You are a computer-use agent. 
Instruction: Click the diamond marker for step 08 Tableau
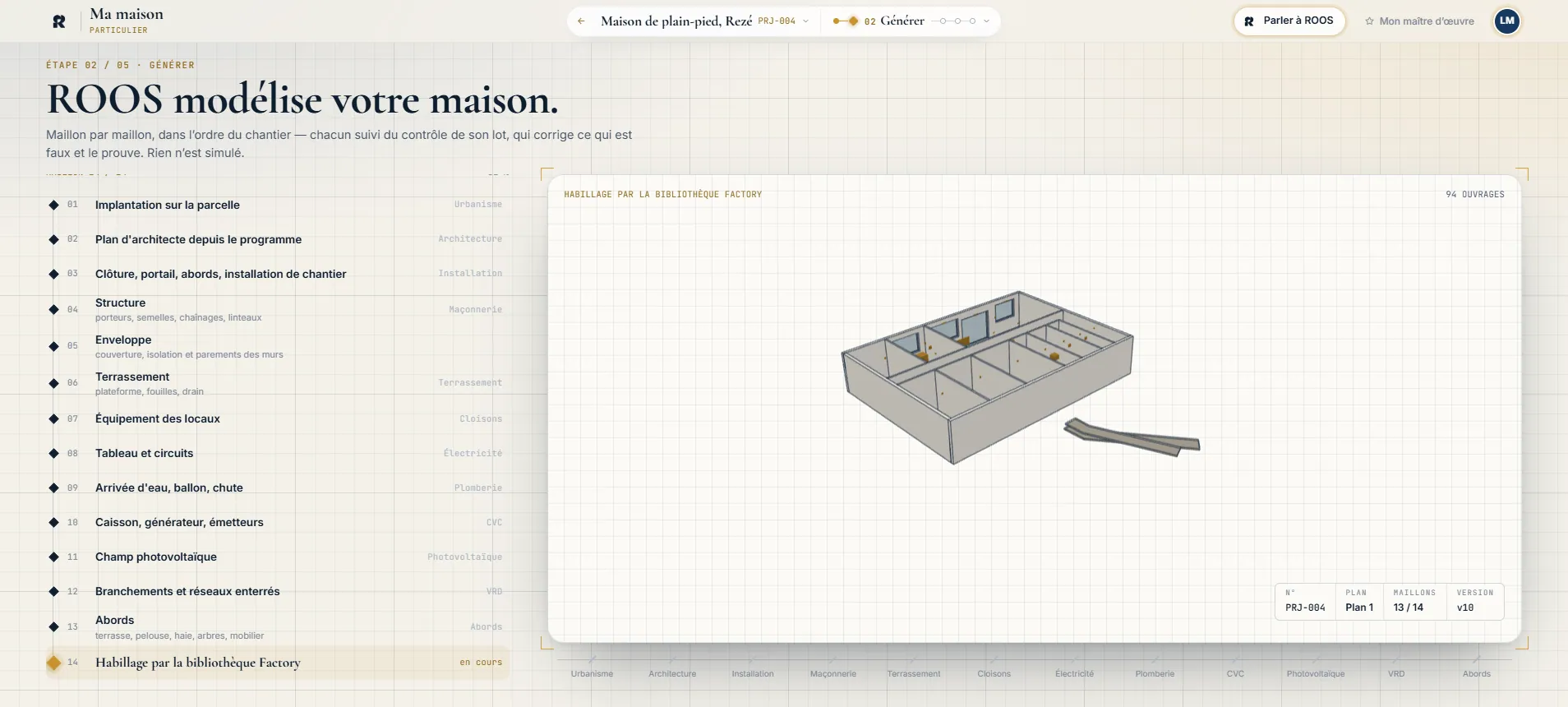coord(53,453)
